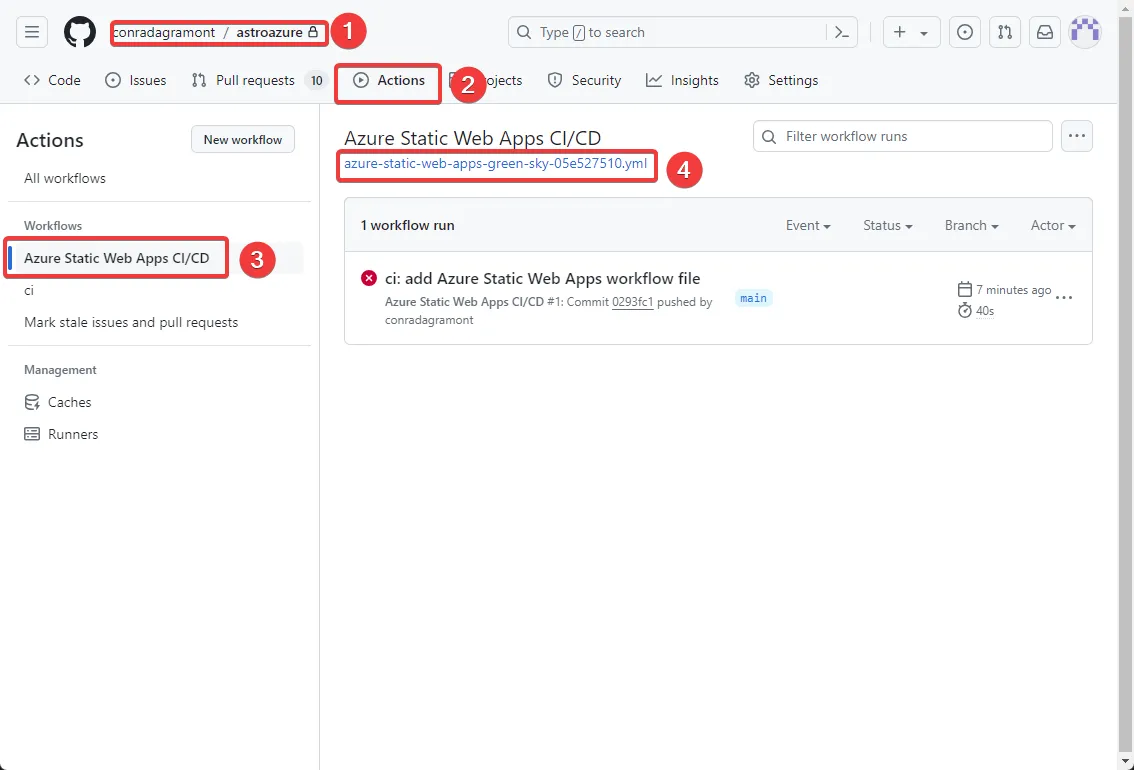The image size is (1134, 770).
Task: Focus the Type / to search field
Action: tap(683, 33)
